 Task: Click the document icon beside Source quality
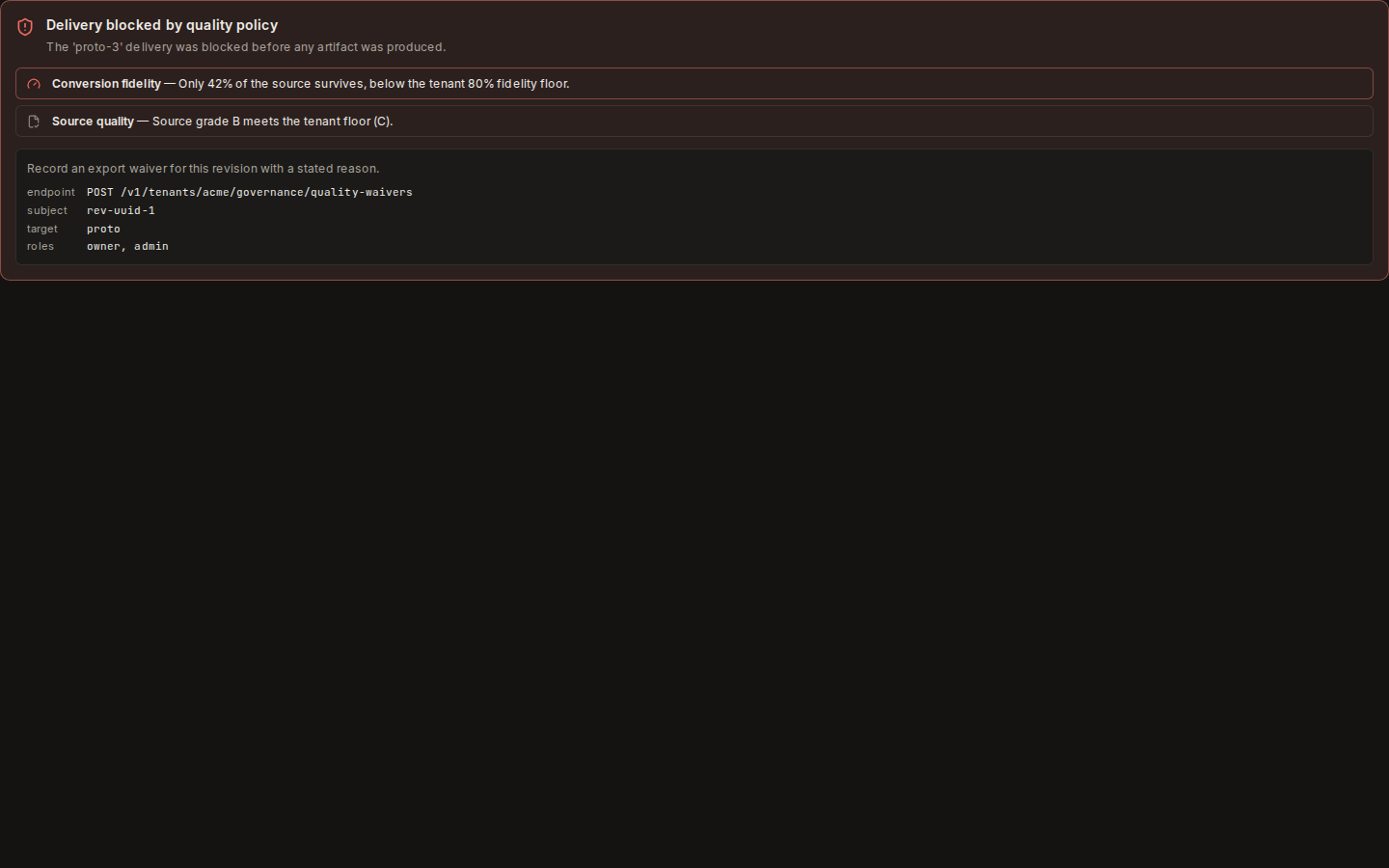[34, 122]
